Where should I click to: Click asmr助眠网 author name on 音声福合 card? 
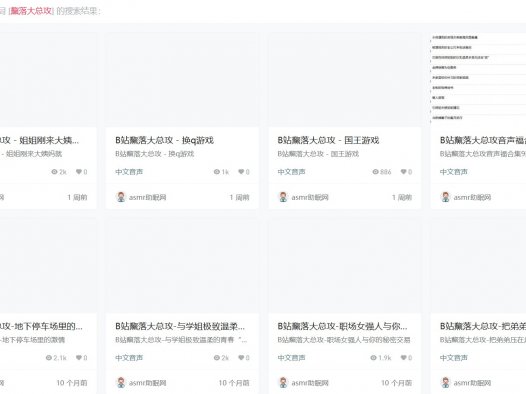pos(472,197)
